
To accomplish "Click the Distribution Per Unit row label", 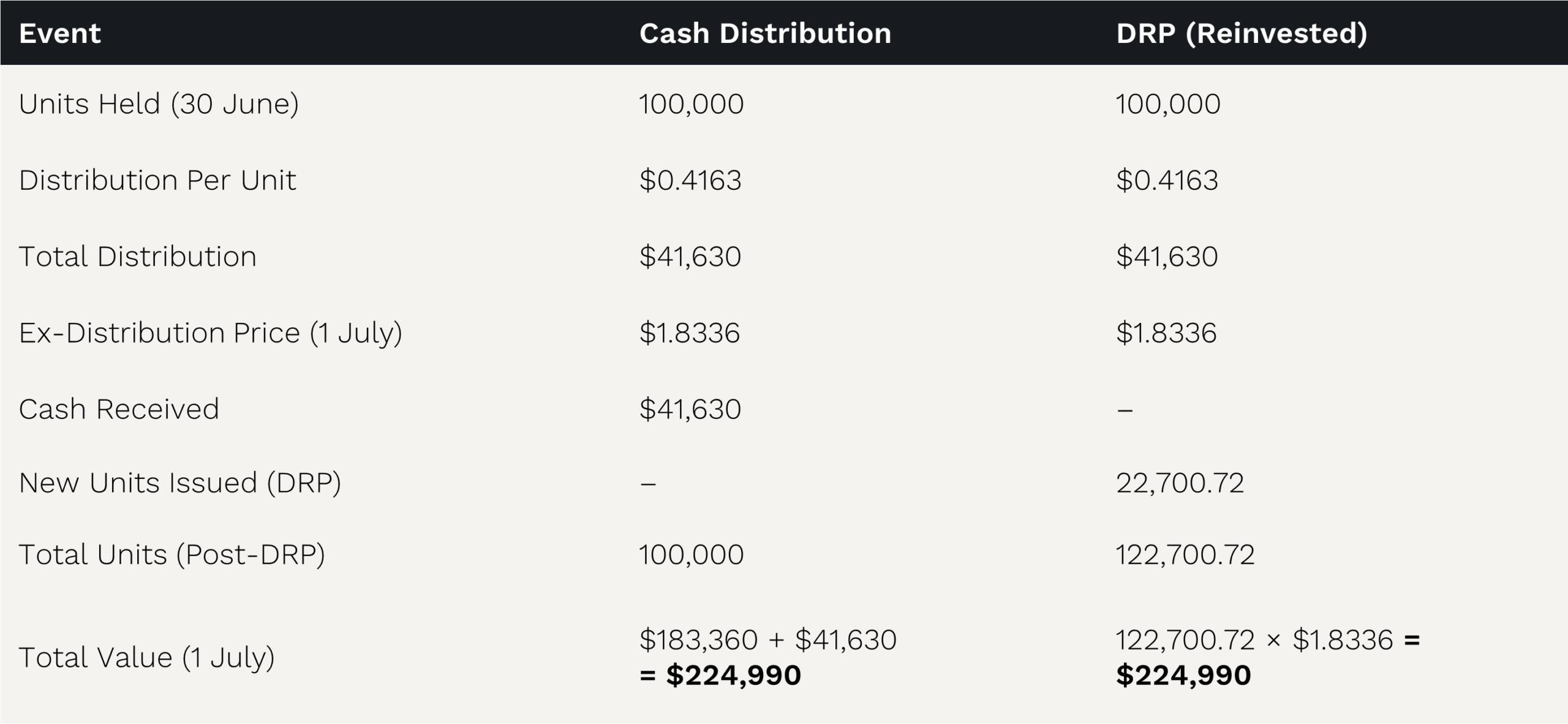I will tap(157, 180).
